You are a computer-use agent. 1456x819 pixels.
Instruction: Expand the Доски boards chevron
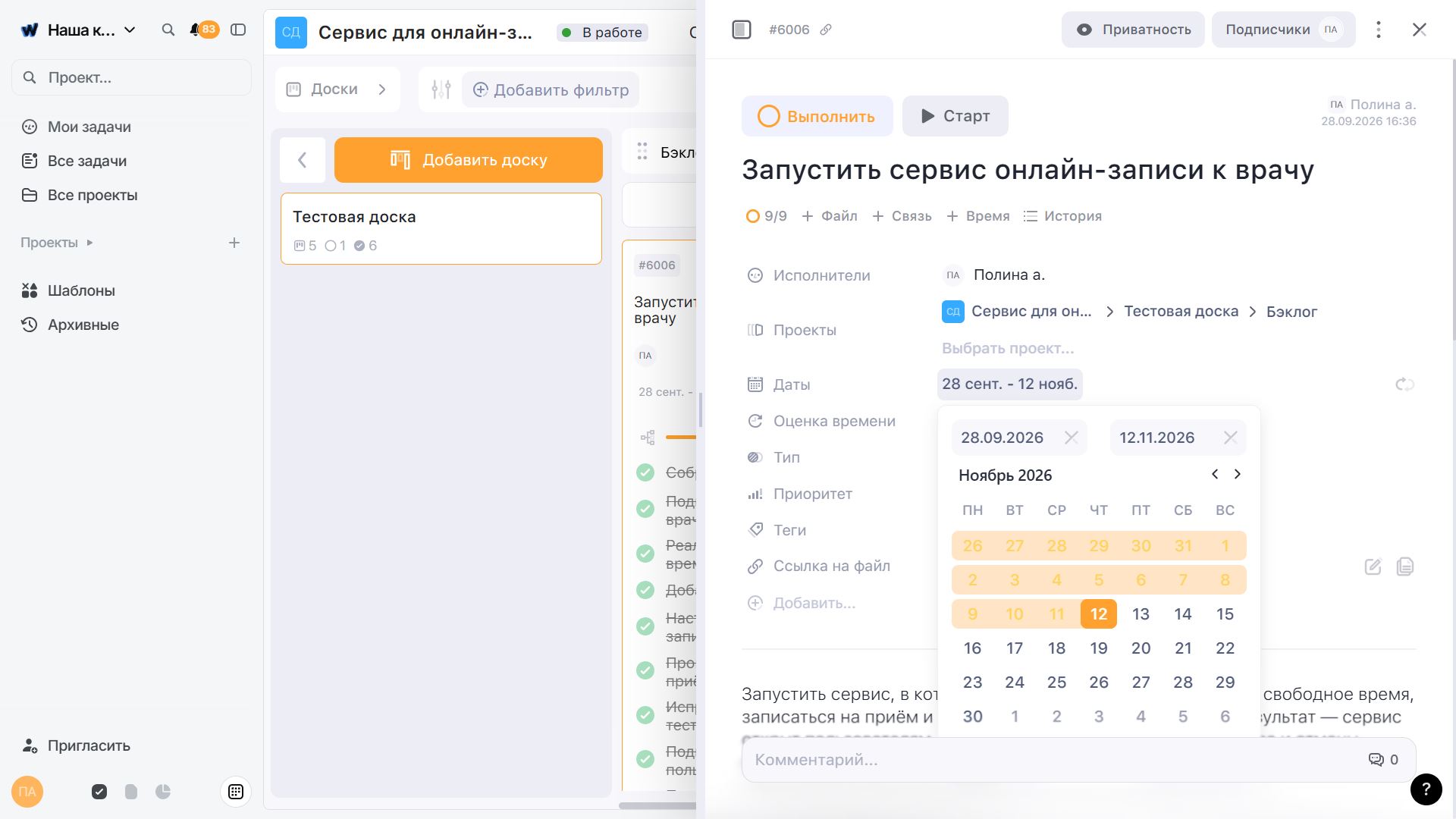click(382, 89)
